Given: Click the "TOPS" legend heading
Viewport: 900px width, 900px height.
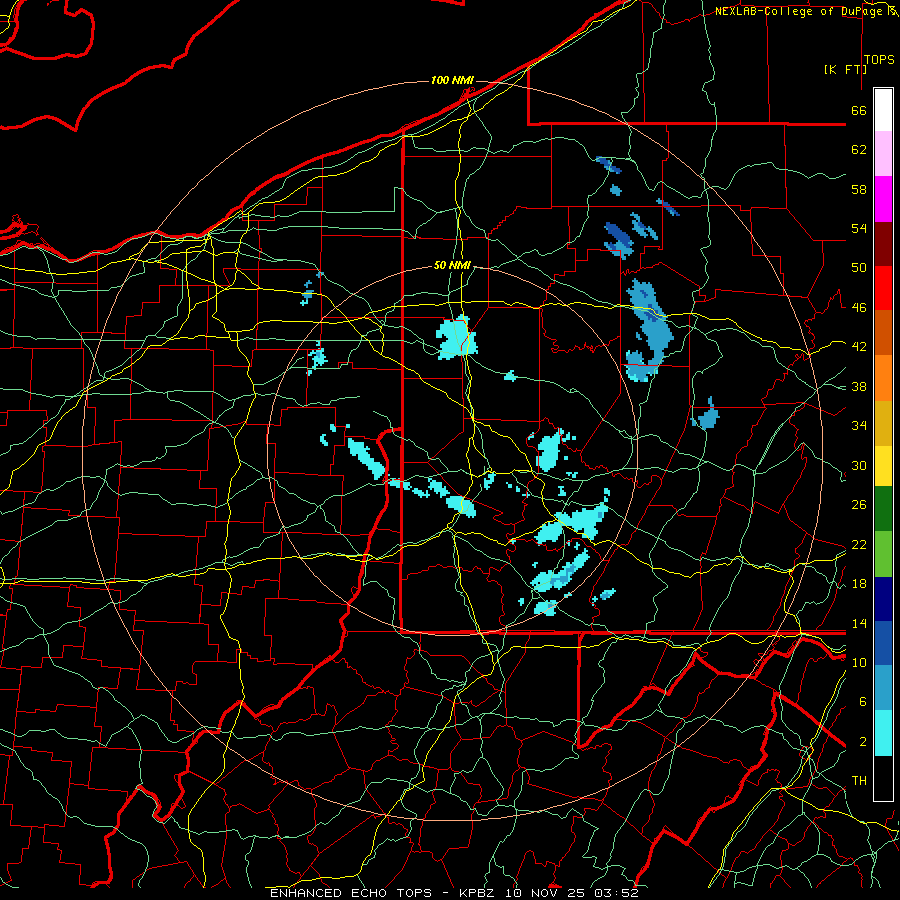Looking at the screenshot, I should 879,60.
